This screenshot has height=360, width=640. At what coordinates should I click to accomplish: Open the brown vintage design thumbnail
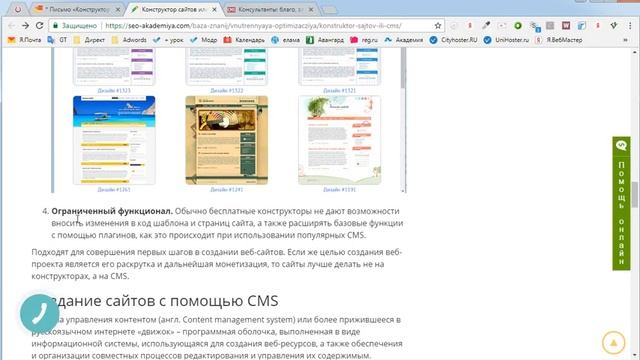(x=227, y=140)
